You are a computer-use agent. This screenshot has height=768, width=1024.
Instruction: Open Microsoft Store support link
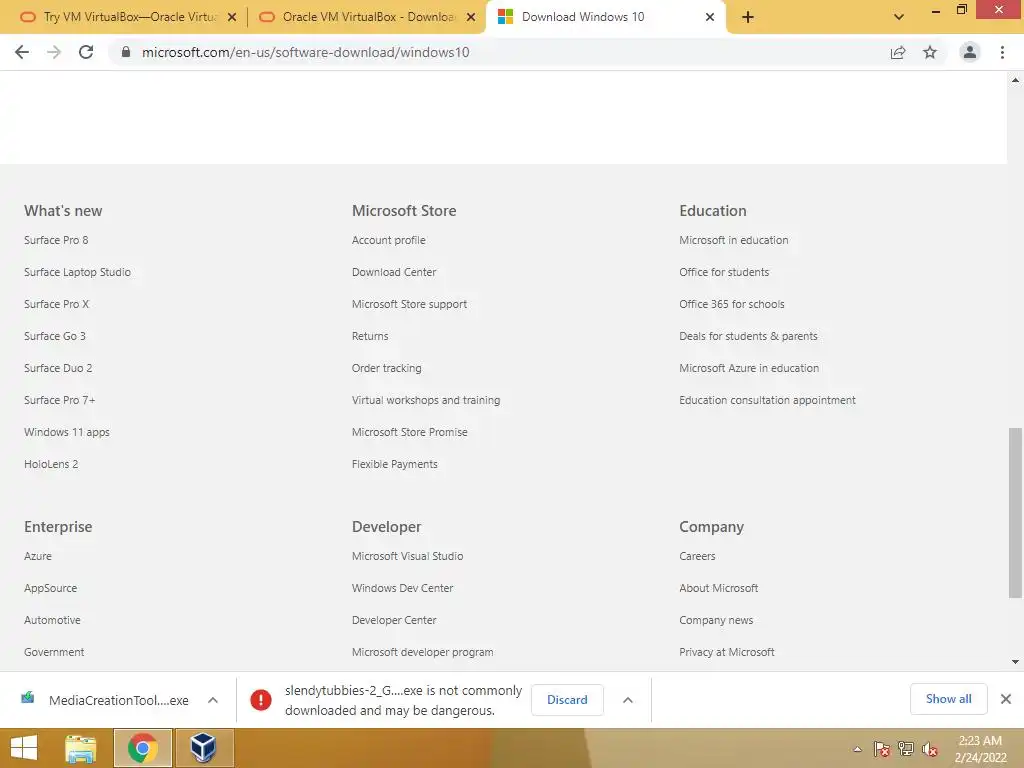click(409, 304)
